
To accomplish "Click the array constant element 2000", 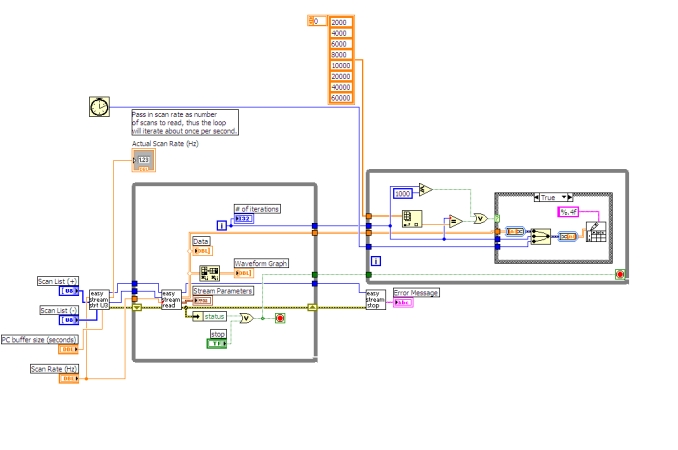I will pyautogui.click(x=341, y=22).
